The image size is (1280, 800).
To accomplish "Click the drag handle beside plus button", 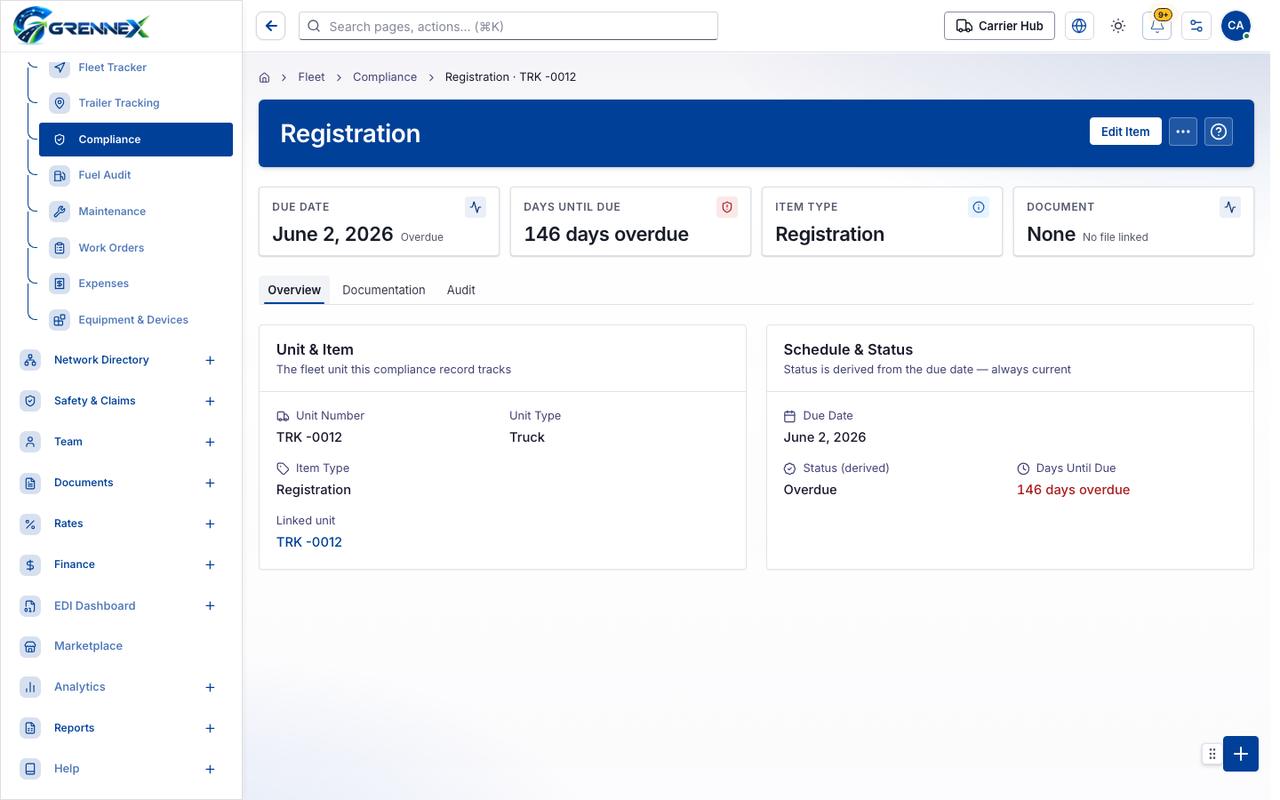I will coord(1212,754).
